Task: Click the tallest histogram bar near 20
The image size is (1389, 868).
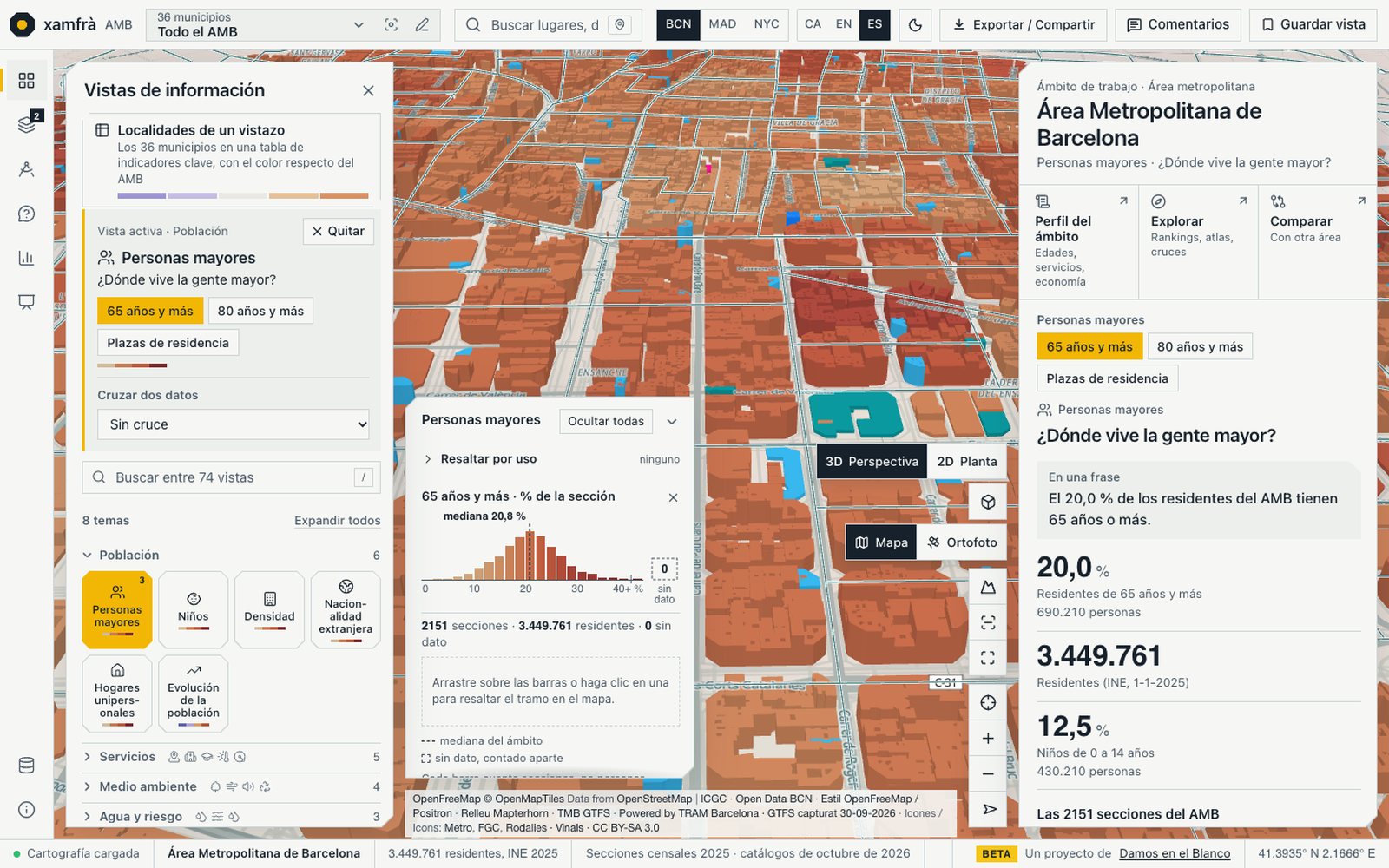Action: click(x=530, y=556)
